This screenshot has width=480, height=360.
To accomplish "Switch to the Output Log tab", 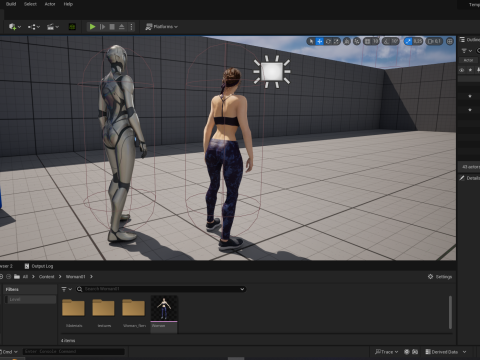I will (39, 266).
